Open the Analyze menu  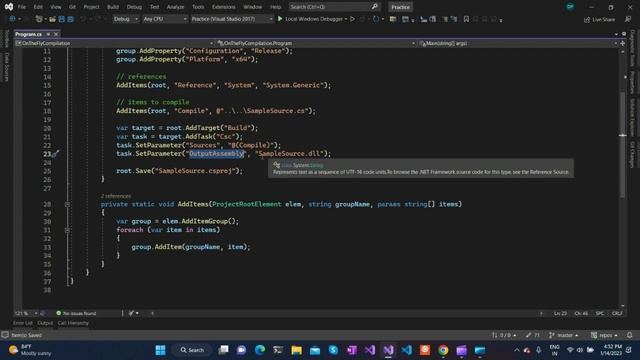tap(175, 7)
